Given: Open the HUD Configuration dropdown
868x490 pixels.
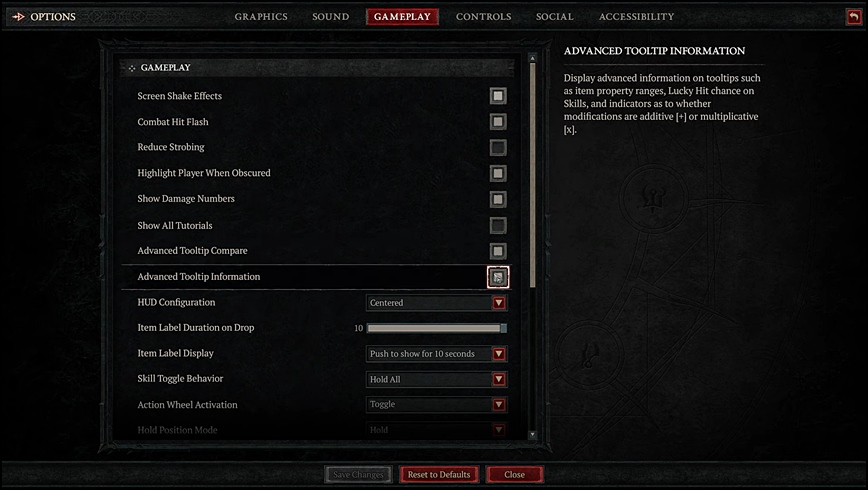Looking at the screenshot, I should [436, 303].
